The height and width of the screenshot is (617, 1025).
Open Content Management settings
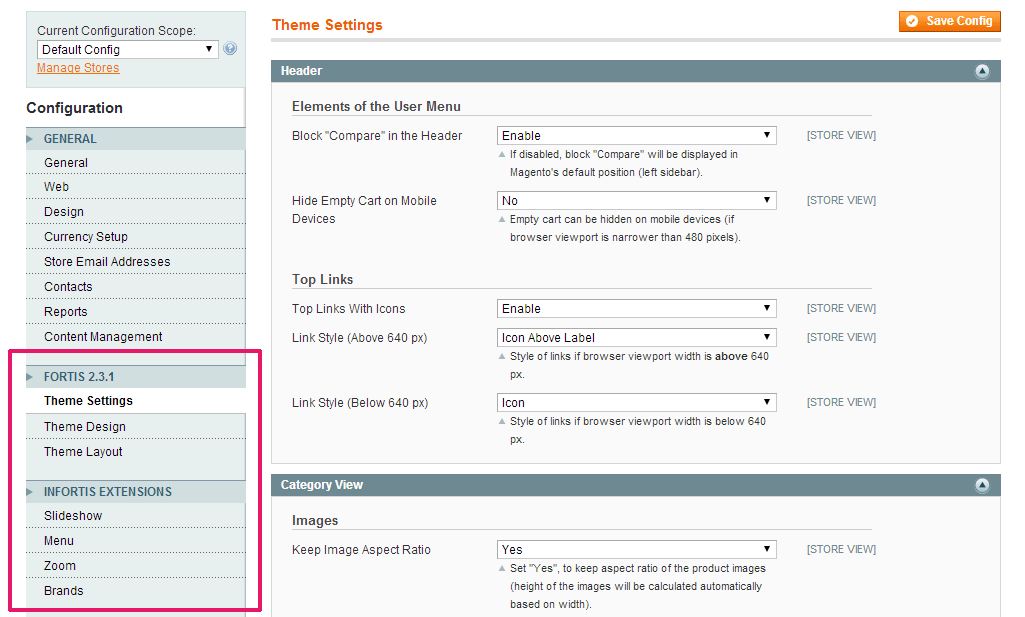(x=103, y=337)
